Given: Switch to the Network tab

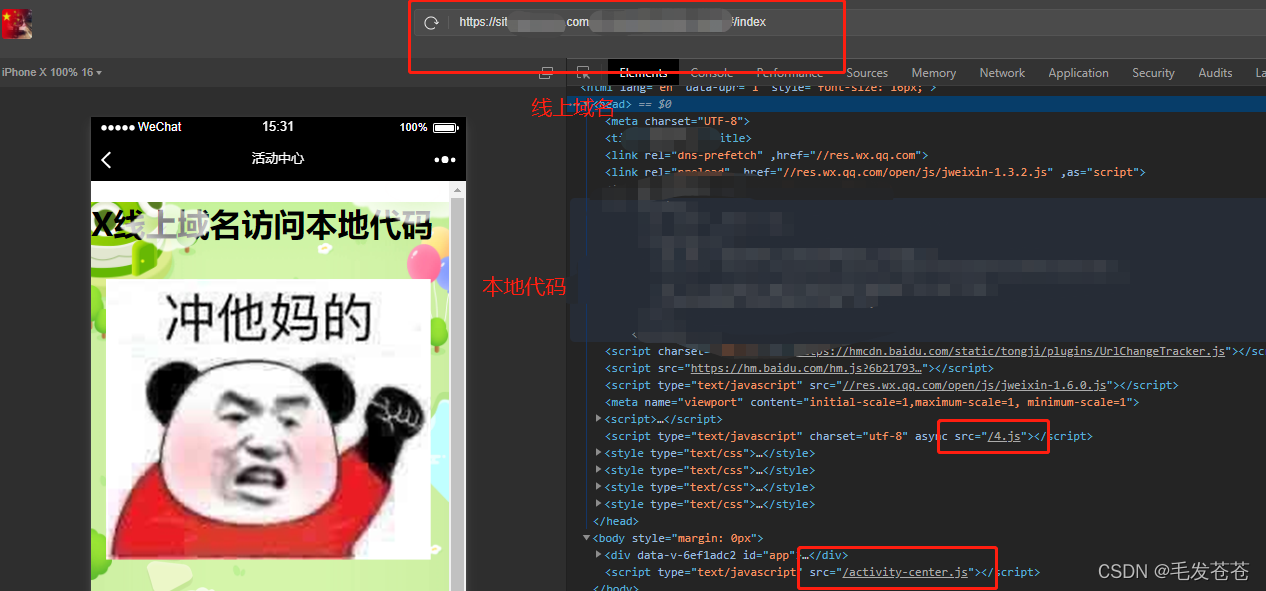Looking at the screenshot, I should click(x=1002, y=73).
